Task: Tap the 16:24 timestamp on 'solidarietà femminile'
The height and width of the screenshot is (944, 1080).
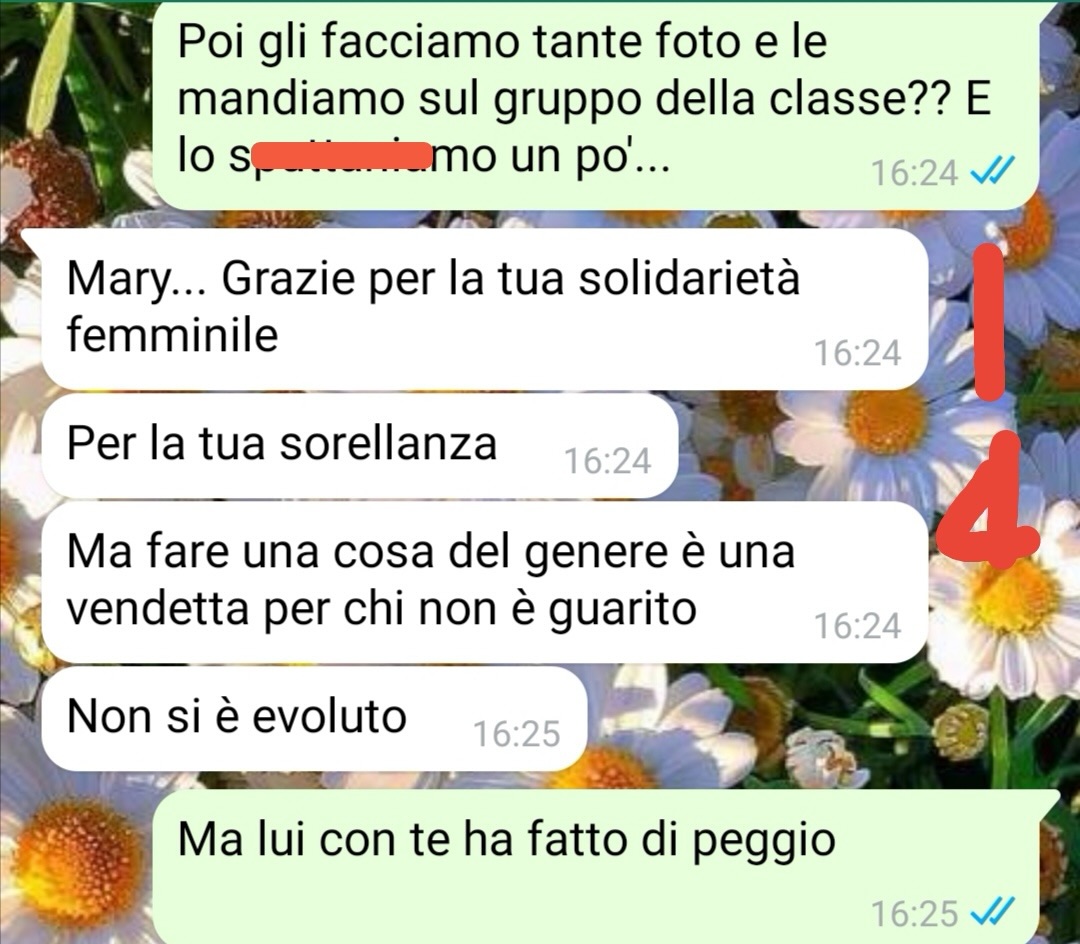Action: click(858, 353)
